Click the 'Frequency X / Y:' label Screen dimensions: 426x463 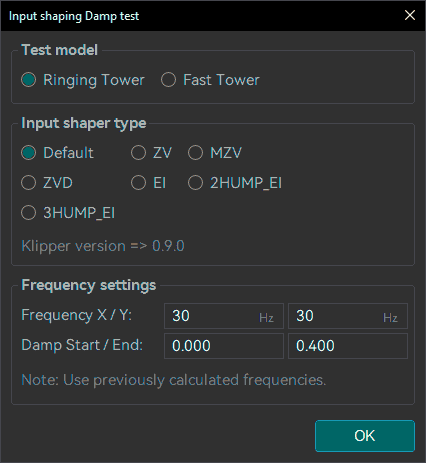[77, 315]
